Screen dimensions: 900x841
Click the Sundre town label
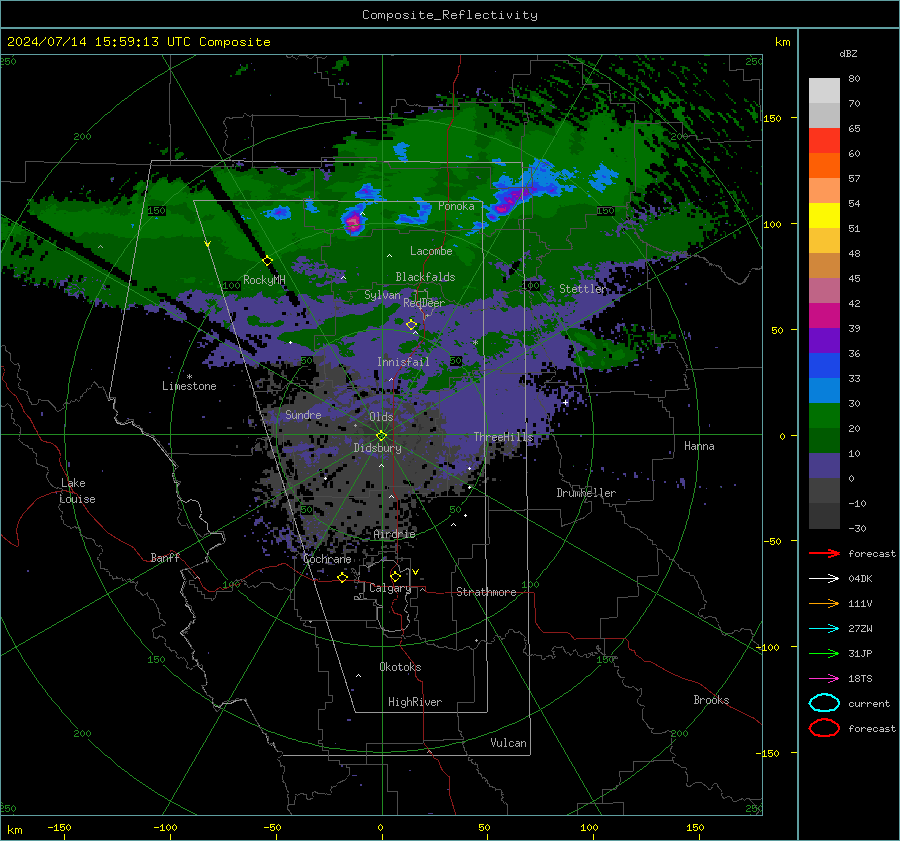tap(303, 414)
